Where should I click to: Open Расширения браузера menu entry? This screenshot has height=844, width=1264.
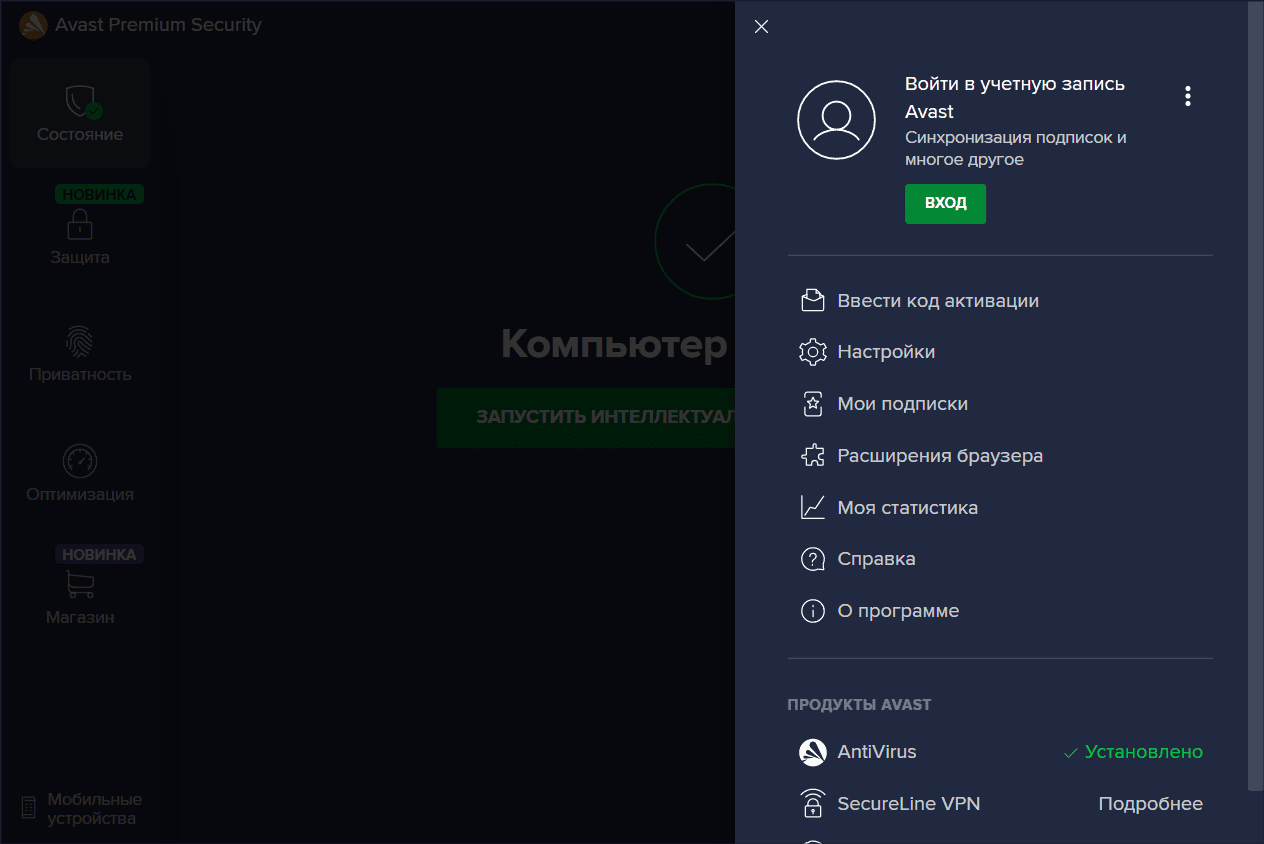940,456
